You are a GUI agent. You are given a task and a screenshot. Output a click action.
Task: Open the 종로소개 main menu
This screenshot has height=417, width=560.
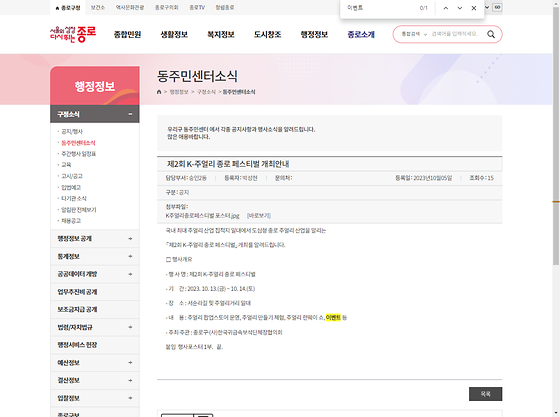(361, 34)
